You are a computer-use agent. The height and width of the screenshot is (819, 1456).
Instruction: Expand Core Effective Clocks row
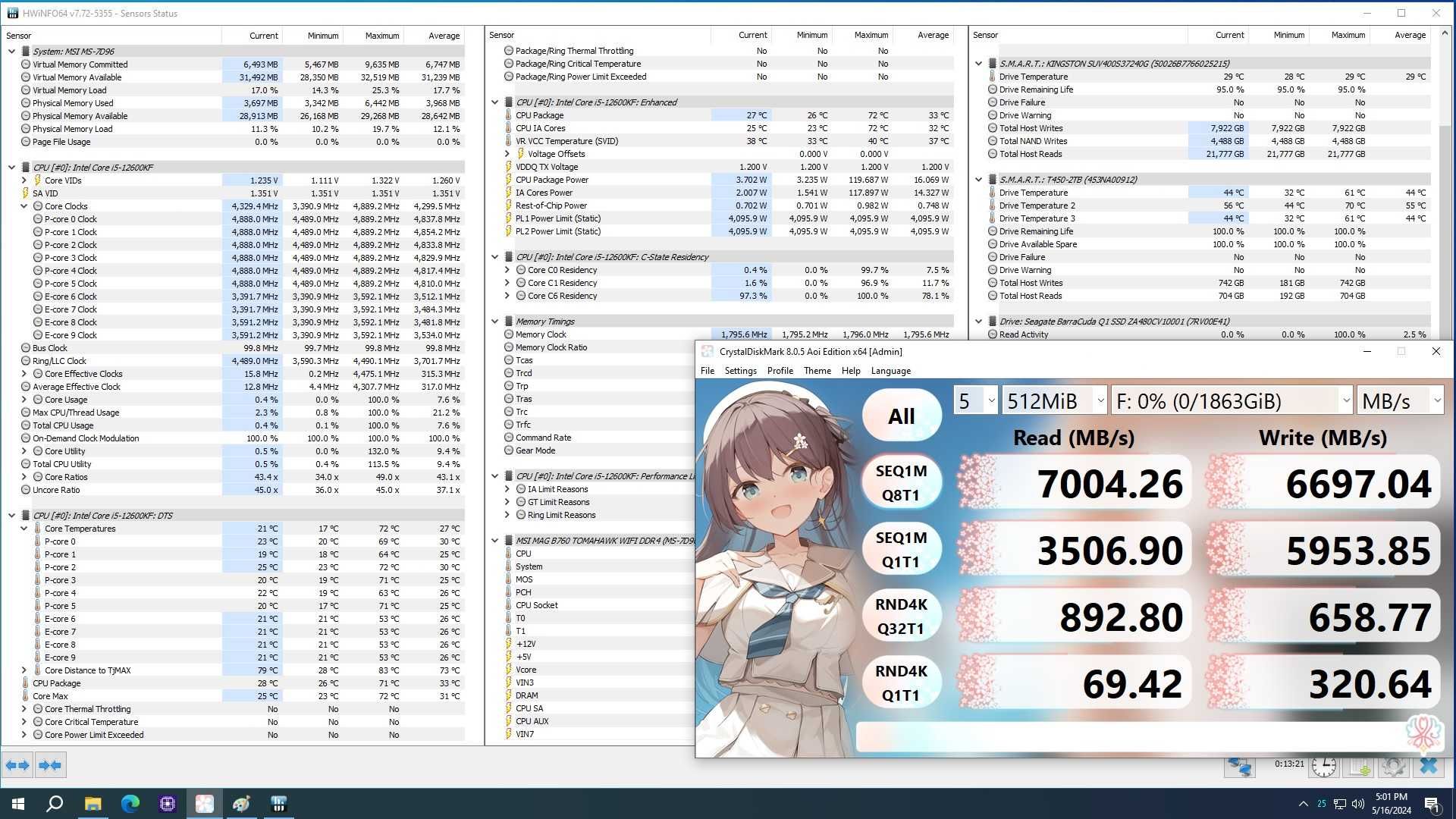point(24,374)
